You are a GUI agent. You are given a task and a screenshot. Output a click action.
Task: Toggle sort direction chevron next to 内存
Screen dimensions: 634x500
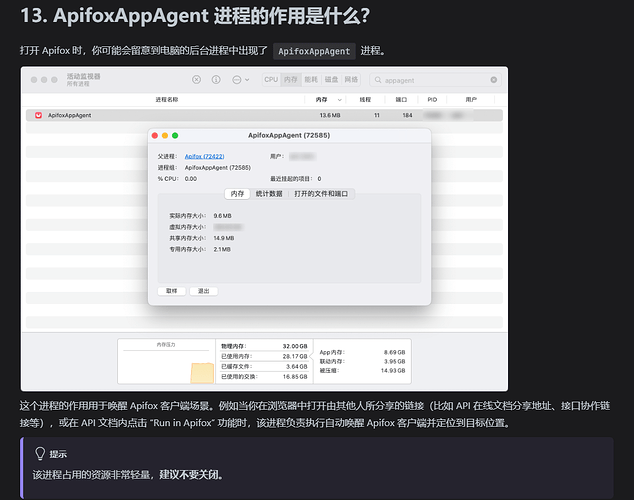point(339,100)
